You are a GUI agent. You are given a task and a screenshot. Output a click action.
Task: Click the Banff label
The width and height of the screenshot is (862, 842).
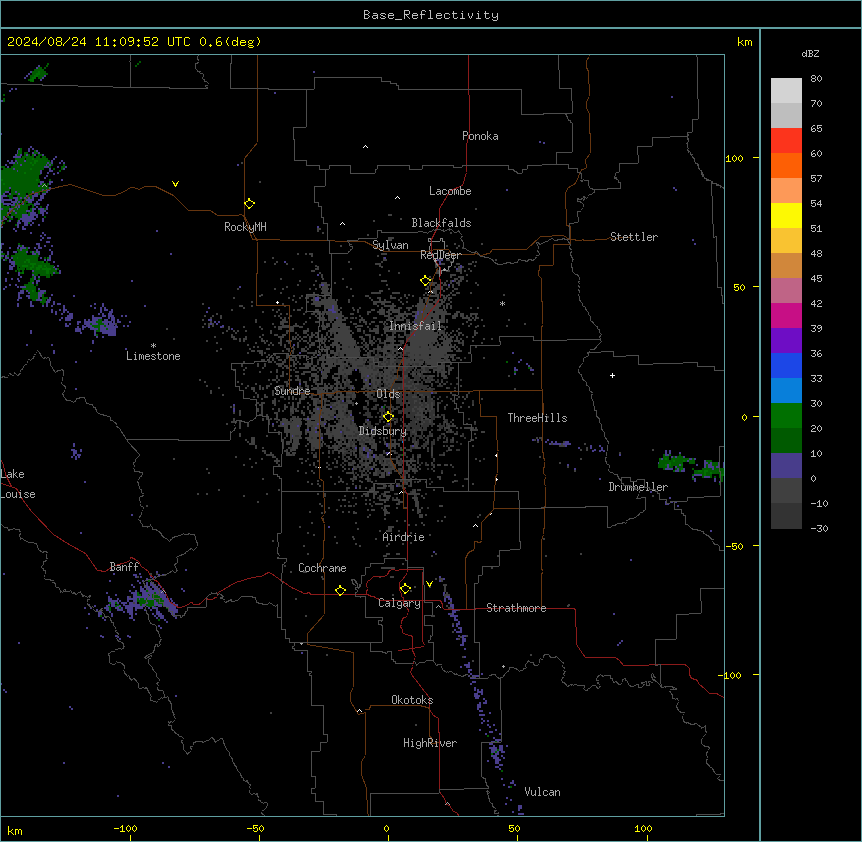(124, 567)
